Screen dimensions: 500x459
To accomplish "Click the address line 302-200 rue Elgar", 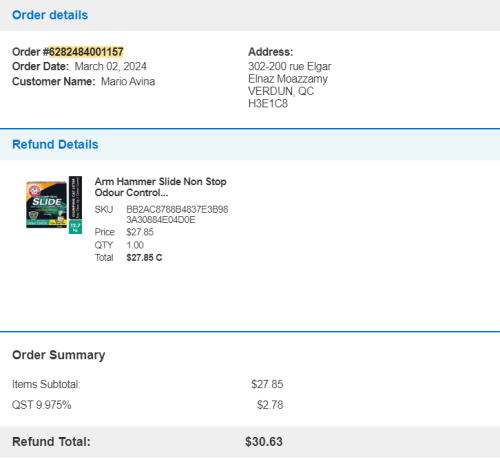I will click(x=289, y=66).
